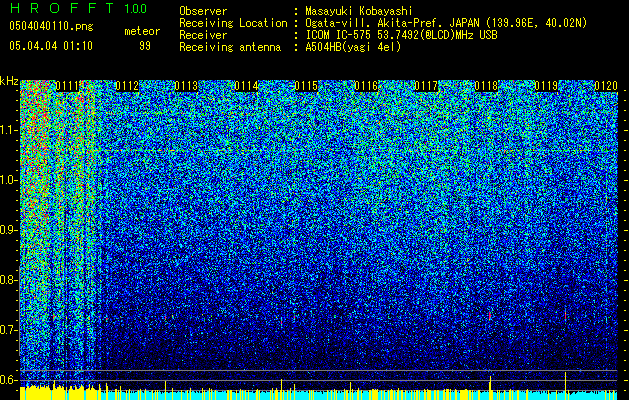
Task: Click the 0111 time marker
Action: (x=67, y=86)
